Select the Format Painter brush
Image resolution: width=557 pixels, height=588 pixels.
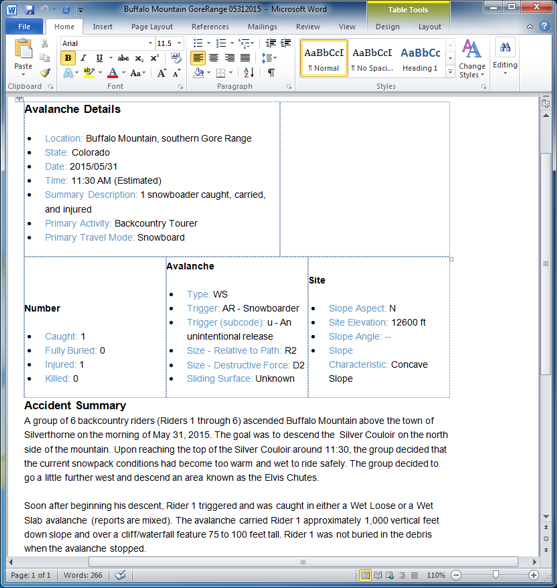point(45,72)
